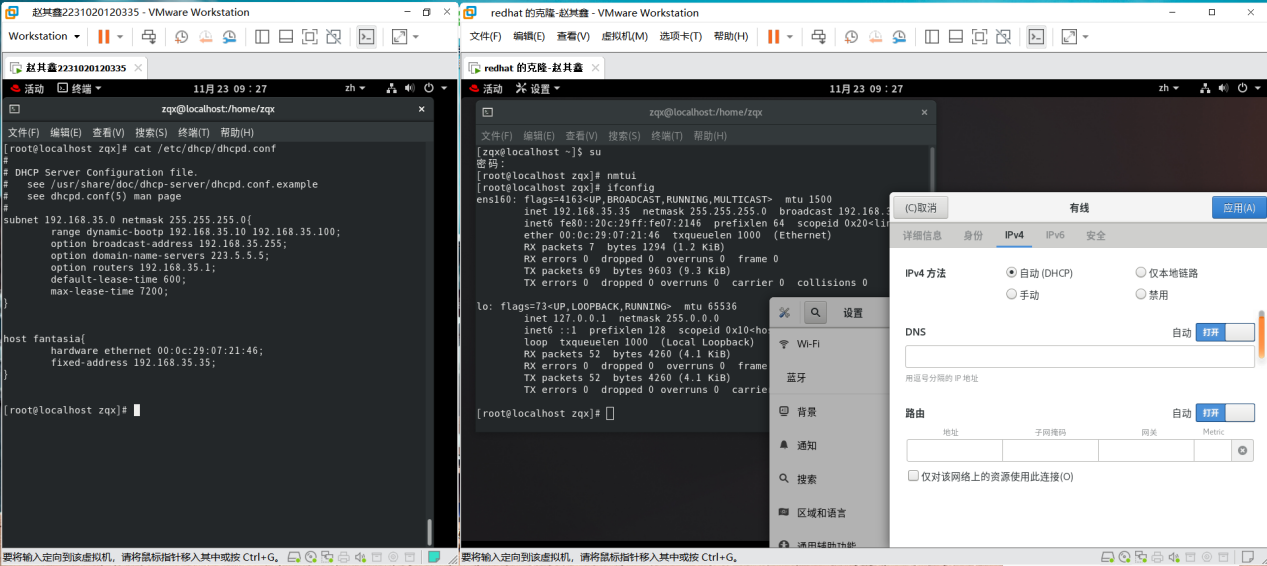
Task: Open 虚拟机(M) menu in VMware
Action: (x=625, y=36)
